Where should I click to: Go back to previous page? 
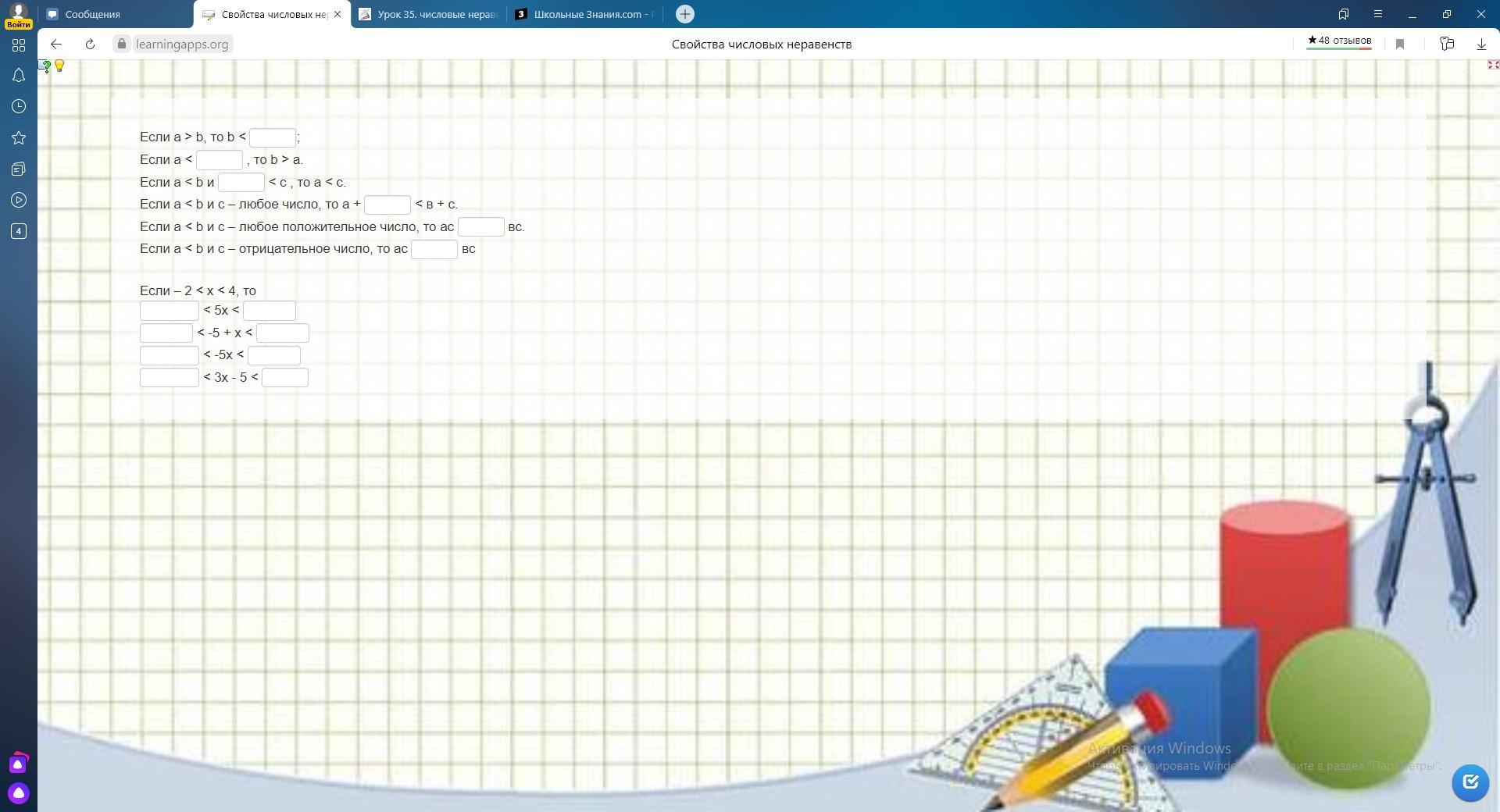[x=56, y=45]
